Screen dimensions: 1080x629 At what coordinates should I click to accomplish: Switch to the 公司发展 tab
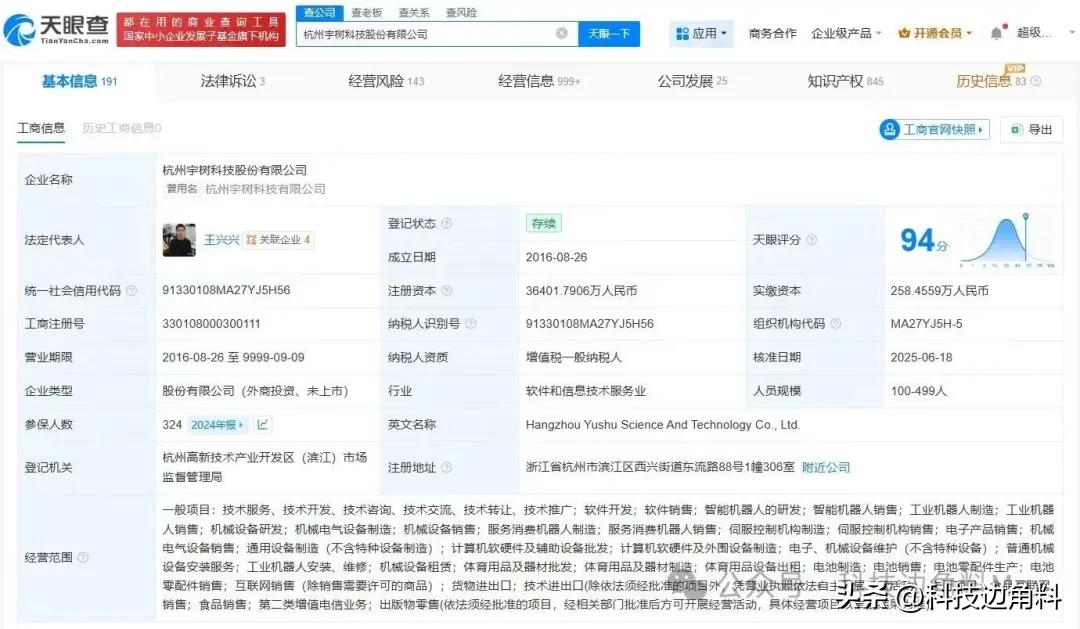click(692, 81)
